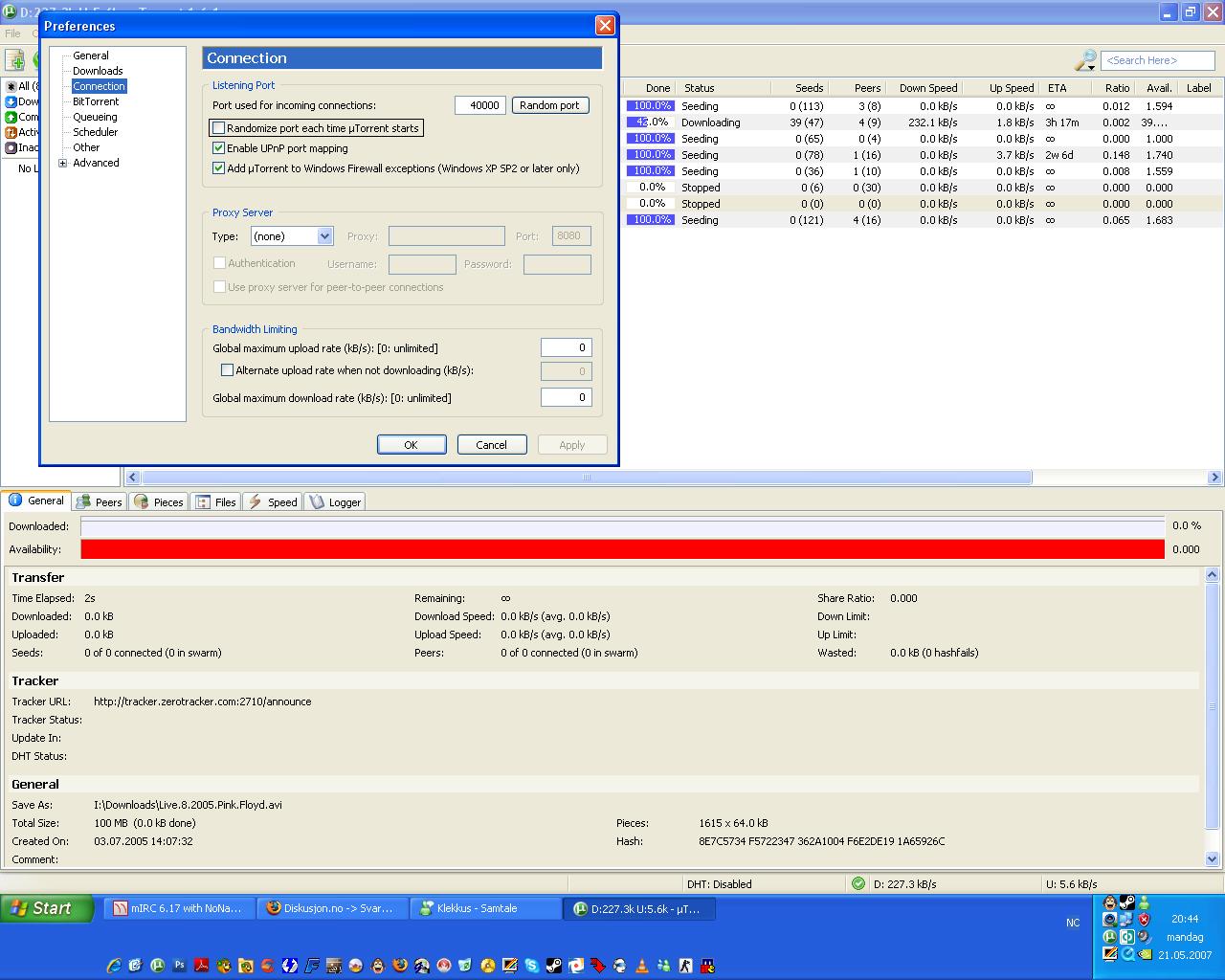Launch VLC from the quick launch bar
This screenshot has width=1225, height=980.
click(x=641, y=966)
